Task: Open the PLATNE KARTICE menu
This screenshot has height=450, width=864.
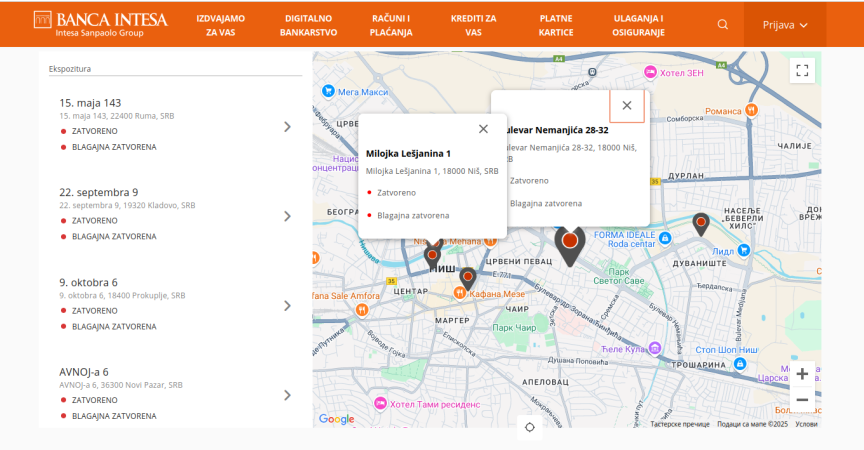Action: (x=555, y=25)
